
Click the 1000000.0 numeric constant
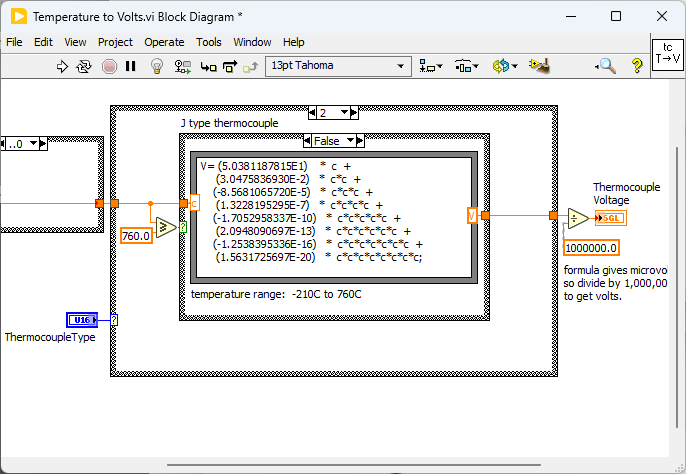pos(591,248)
